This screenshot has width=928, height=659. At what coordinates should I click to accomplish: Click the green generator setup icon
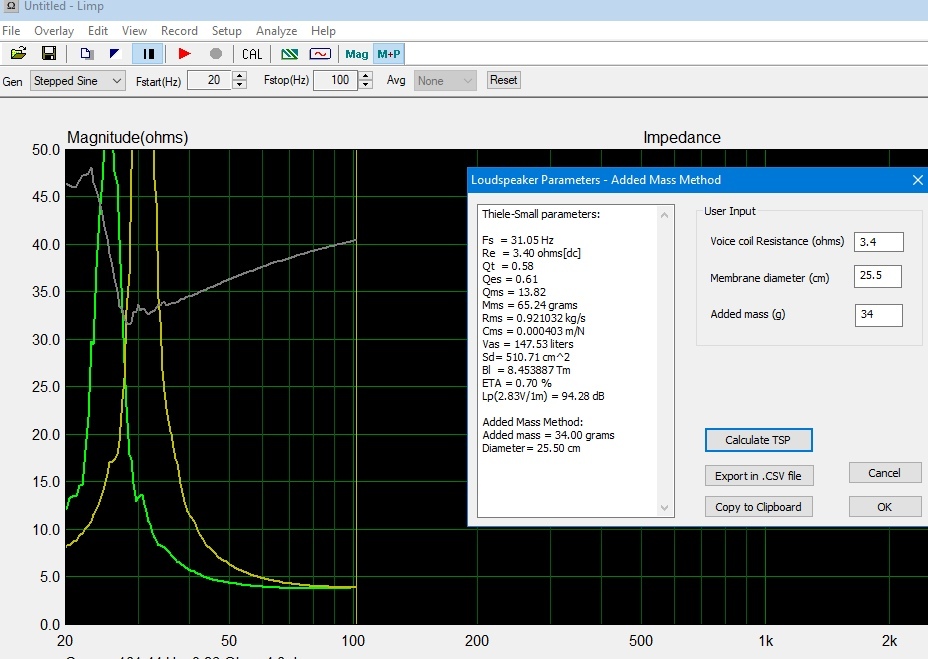pyautogui.click(x=289, y=53)
